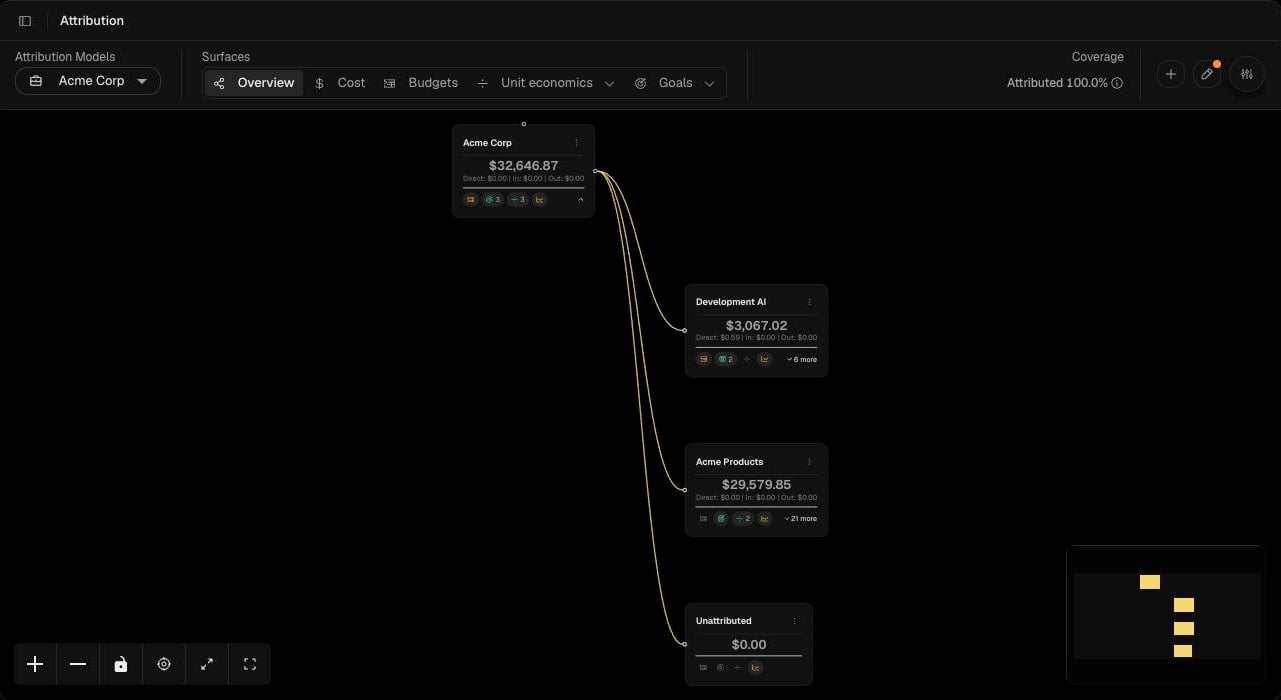
Task: Click the Attributed 100.0% info icon
Action: click(1117, 83)
